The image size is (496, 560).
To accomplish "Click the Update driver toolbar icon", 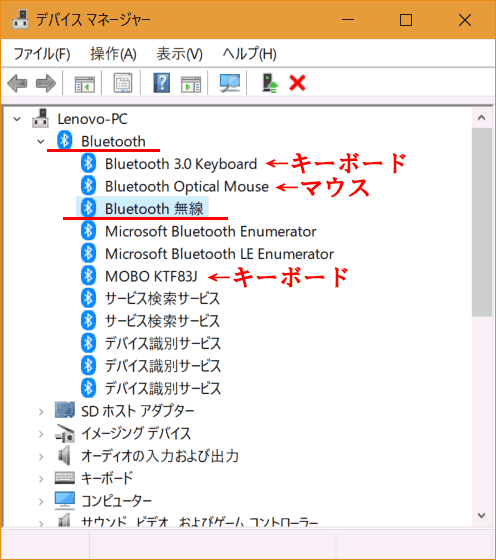I will (270, 83).
